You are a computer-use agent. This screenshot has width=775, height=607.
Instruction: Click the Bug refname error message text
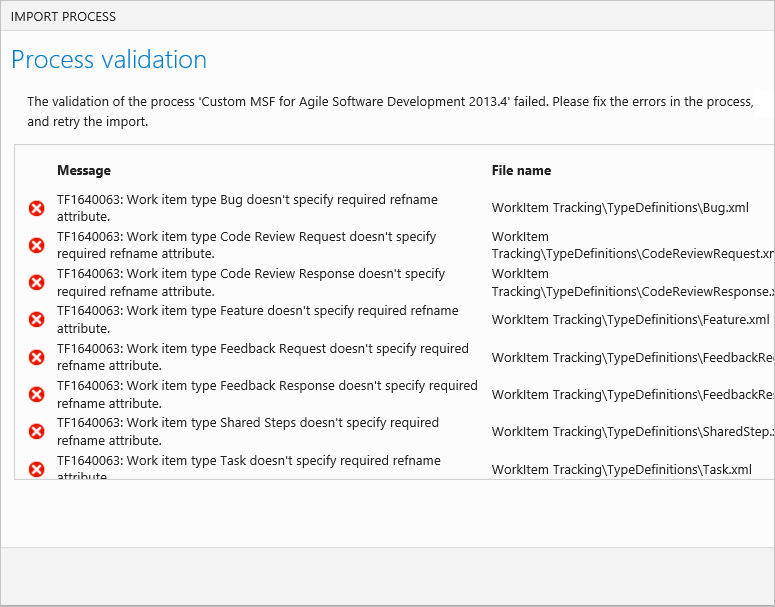[x=247, y=208]
